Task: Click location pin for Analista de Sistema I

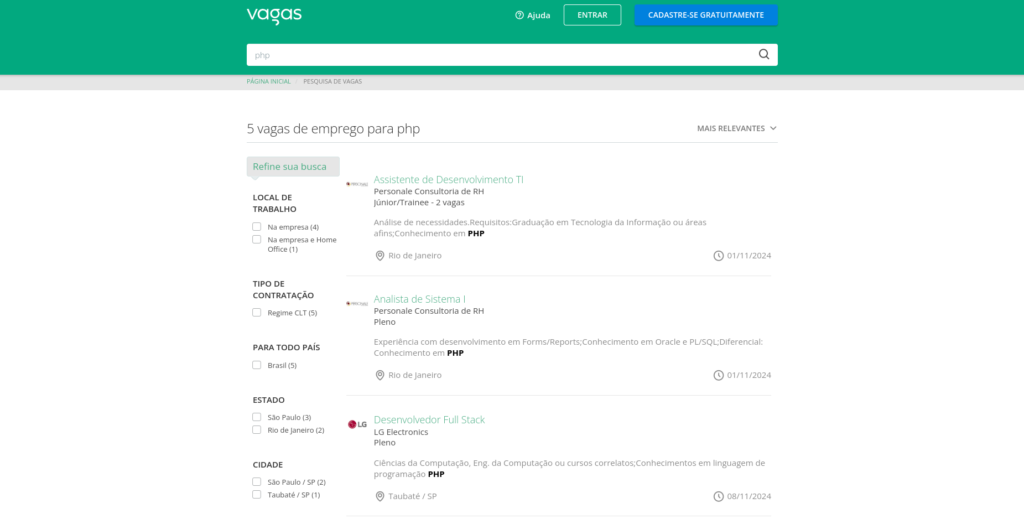Action: pyautogui.click(x=379, y=375)
